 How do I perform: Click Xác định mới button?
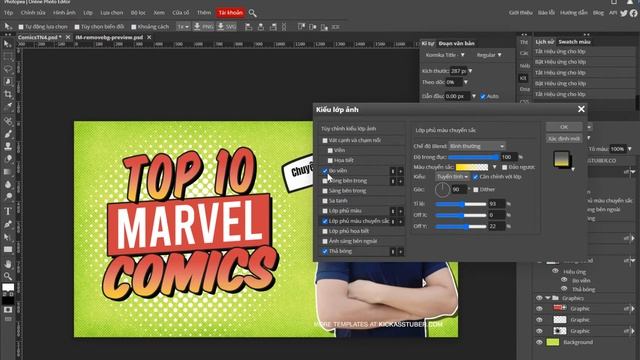[x=564, y=139]
